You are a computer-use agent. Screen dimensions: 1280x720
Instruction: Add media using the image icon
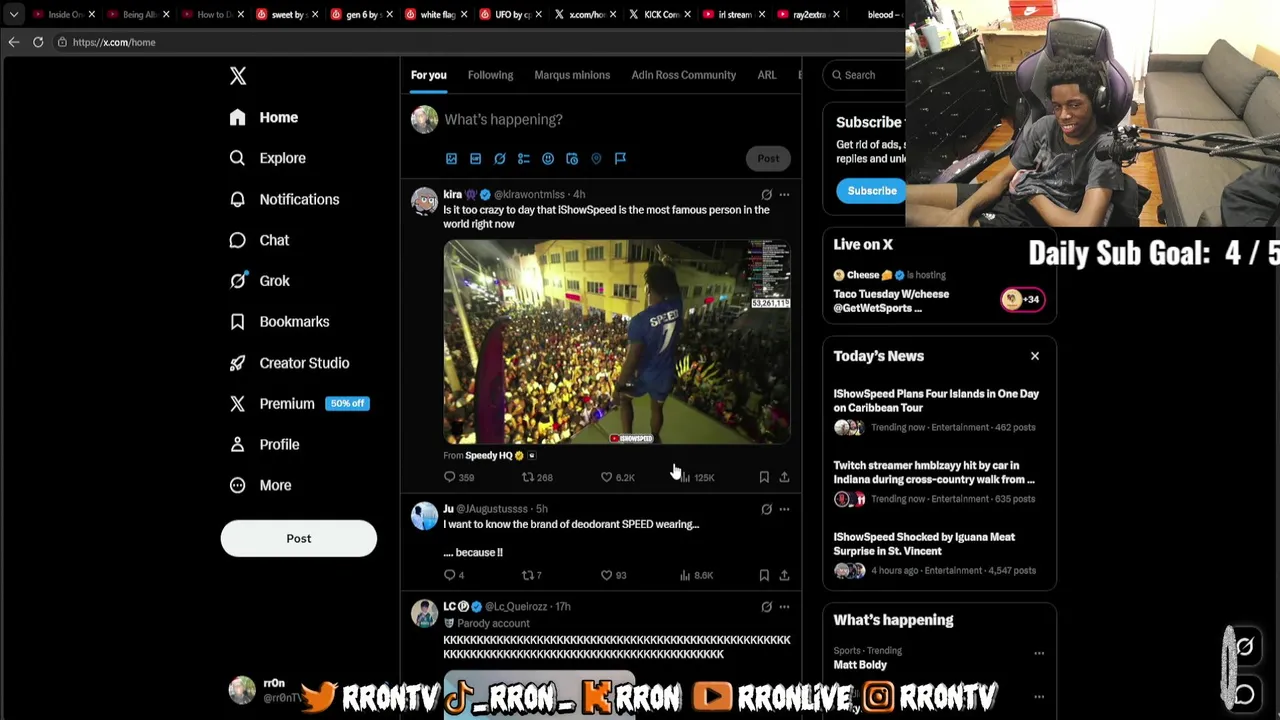click(x=451, y=158)
